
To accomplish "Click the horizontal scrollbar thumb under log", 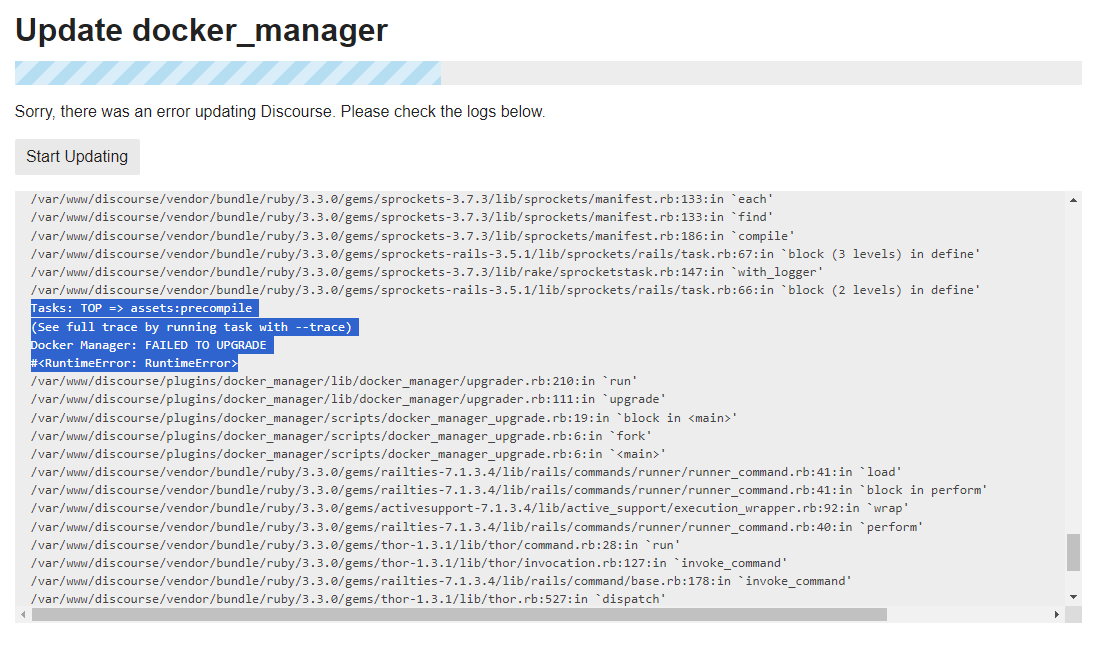I will coord(459,615).
